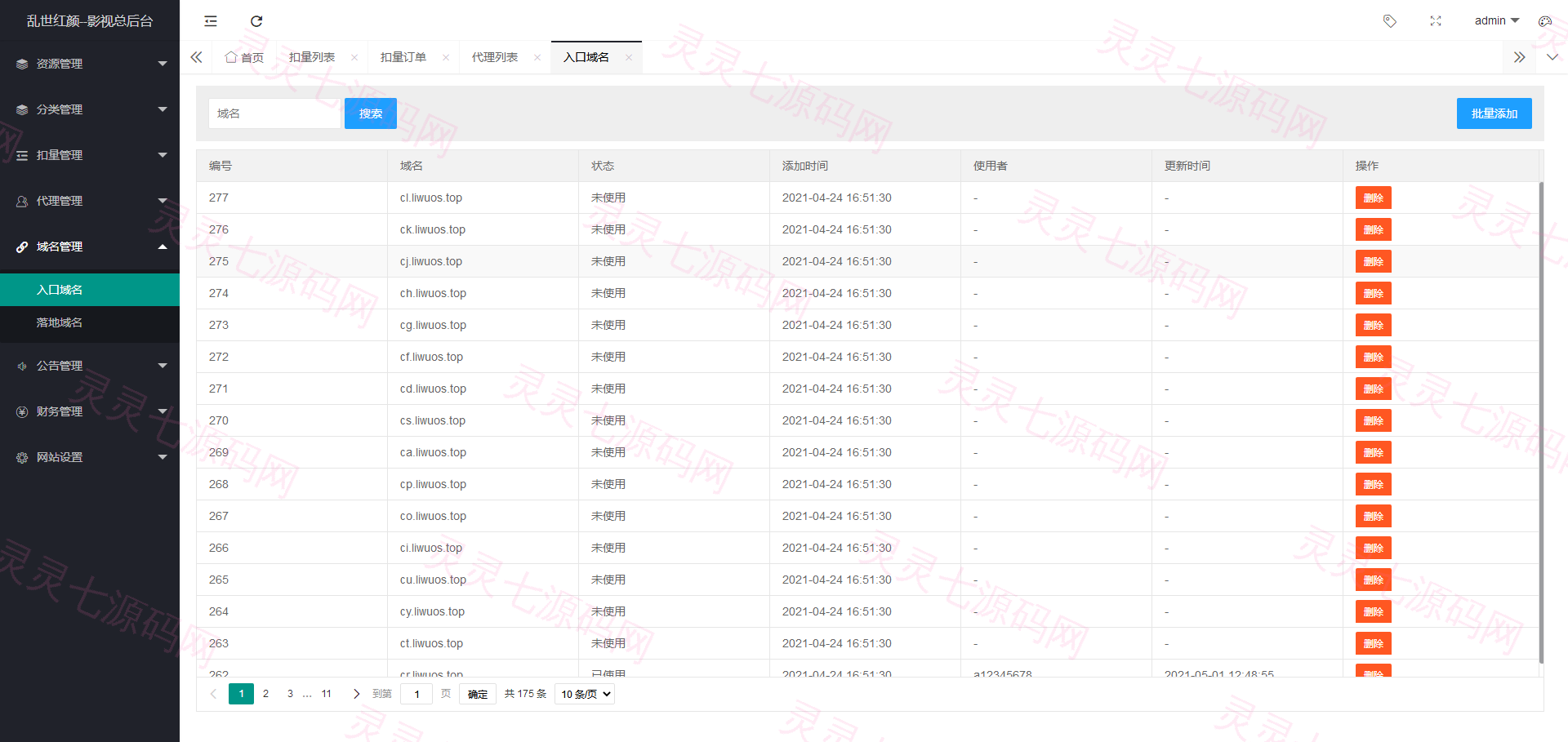Expand the 分类管理 sidebar menu
1568x742 pixels.
(90, 109)
